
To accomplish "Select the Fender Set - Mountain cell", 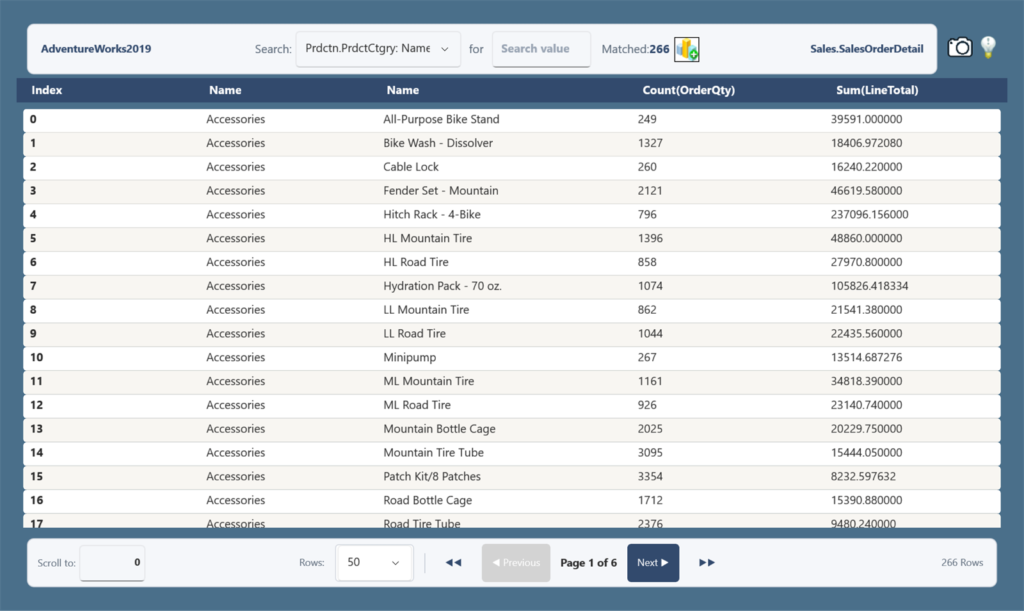I will (x=441, y=191).
